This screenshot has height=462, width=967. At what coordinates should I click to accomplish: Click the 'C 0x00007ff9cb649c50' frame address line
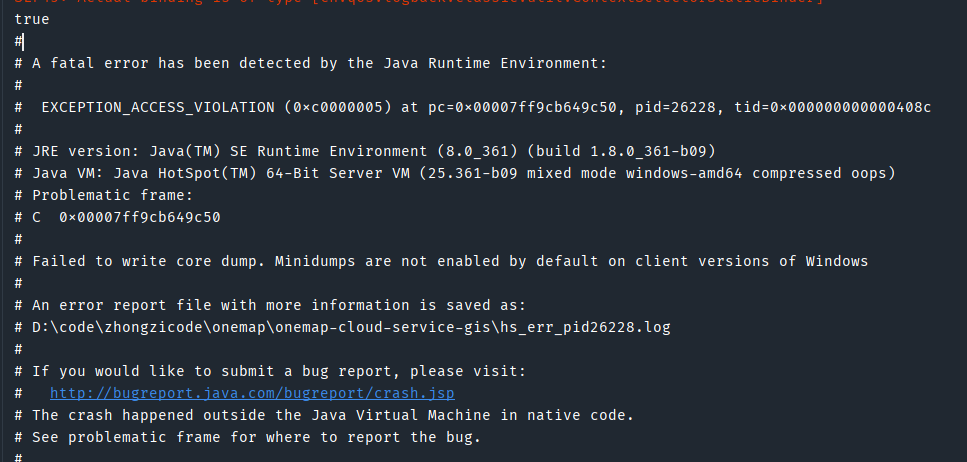[130, 217]
